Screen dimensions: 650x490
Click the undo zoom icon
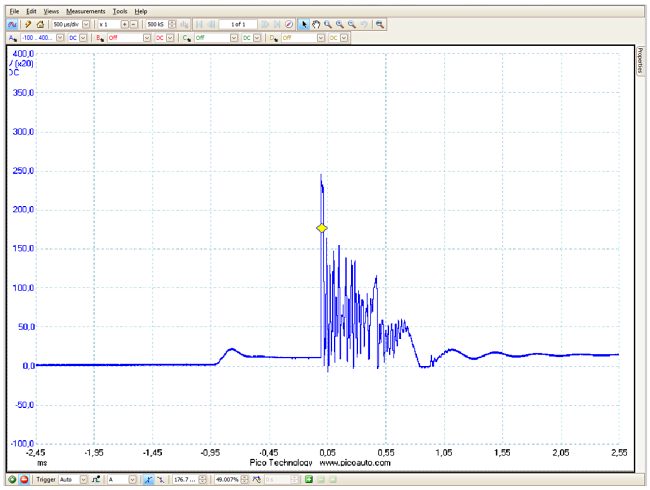pos(364,23)
